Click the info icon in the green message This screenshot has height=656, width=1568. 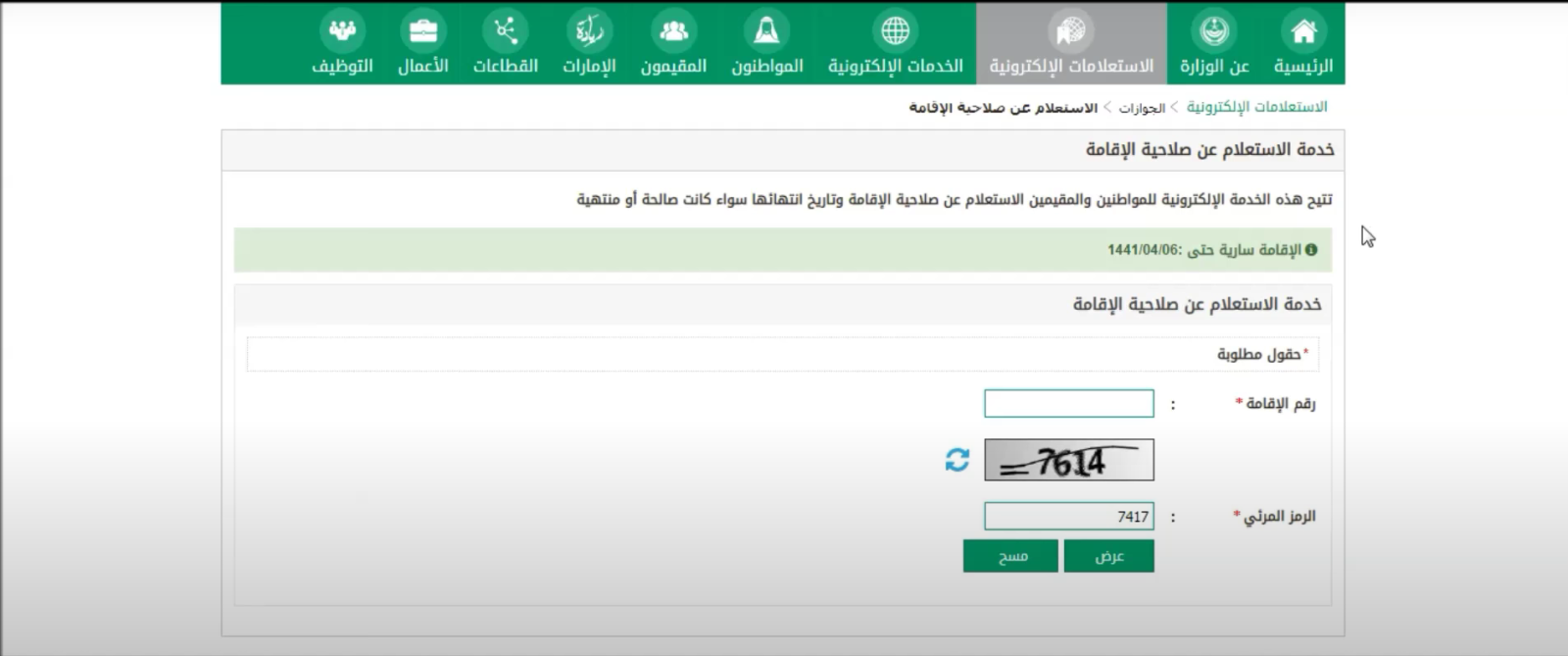coord(1311,250)
